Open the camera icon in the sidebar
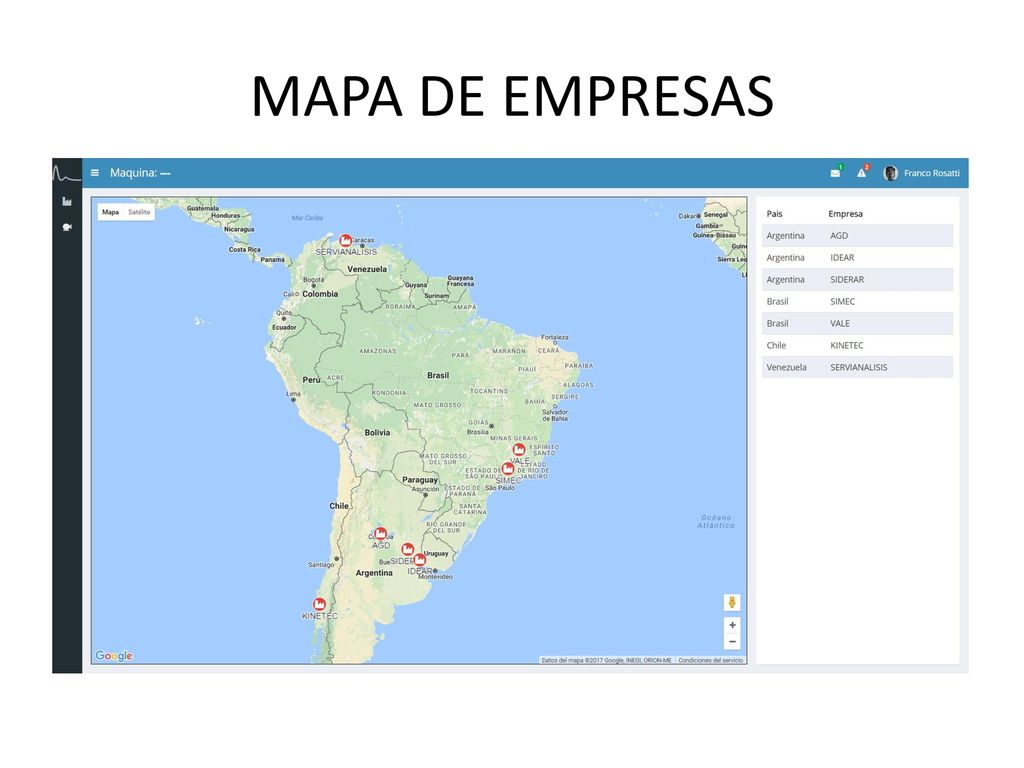Screen dimensions: 1024x768 tap(67, 227)
